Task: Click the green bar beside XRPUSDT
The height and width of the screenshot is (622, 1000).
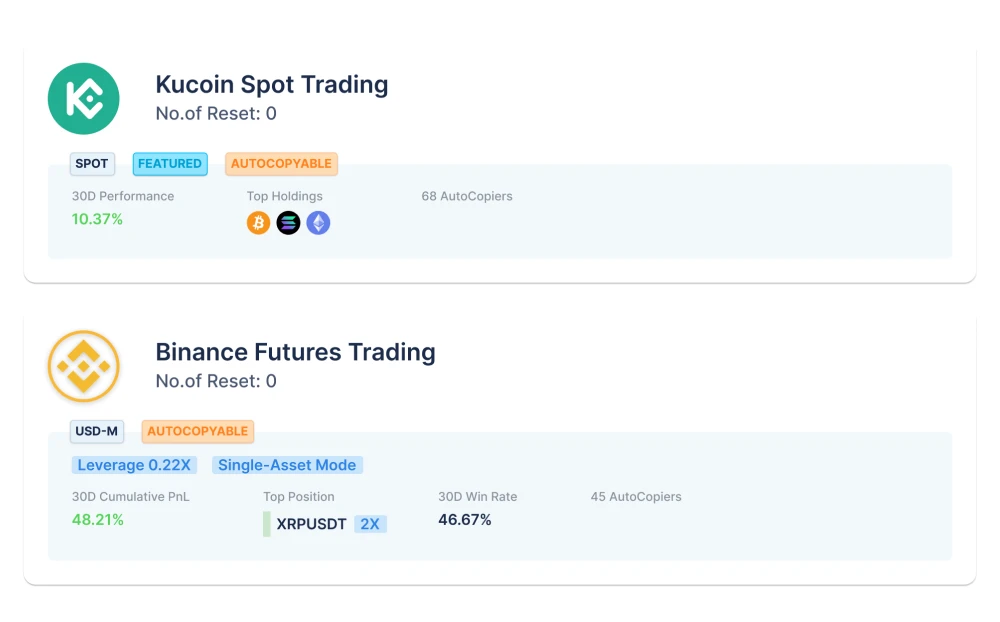Action: (267, 524)
